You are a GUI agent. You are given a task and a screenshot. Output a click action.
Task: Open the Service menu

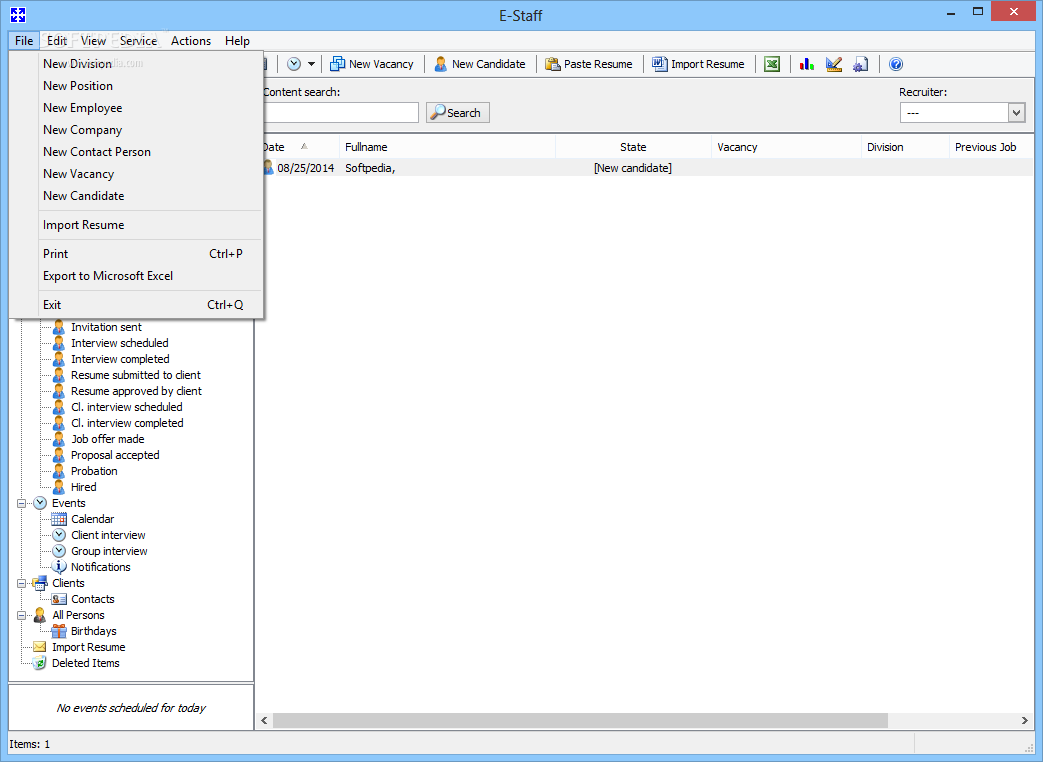click(138, 41)
